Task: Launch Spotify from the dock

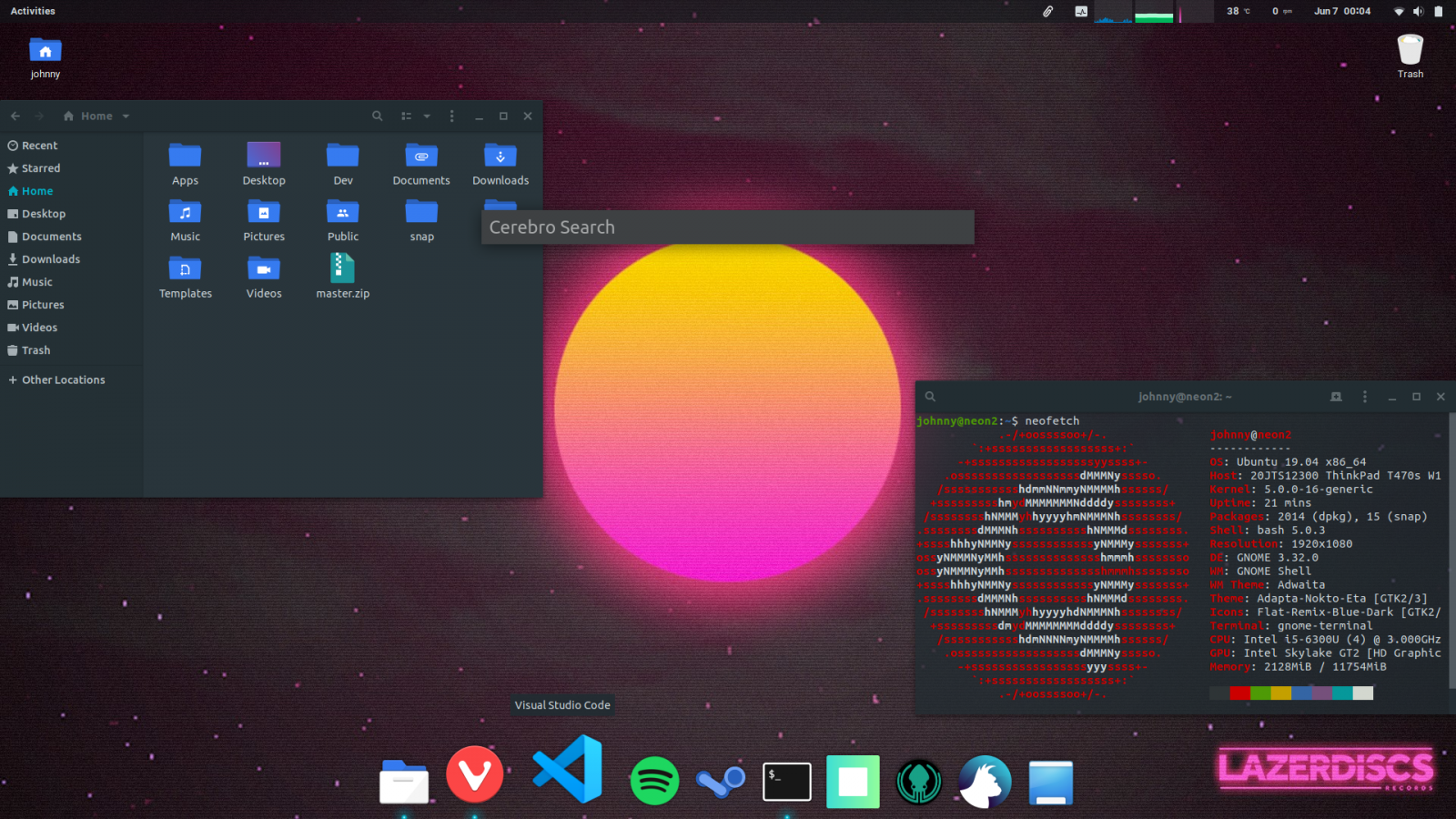Action: (655, 781)
